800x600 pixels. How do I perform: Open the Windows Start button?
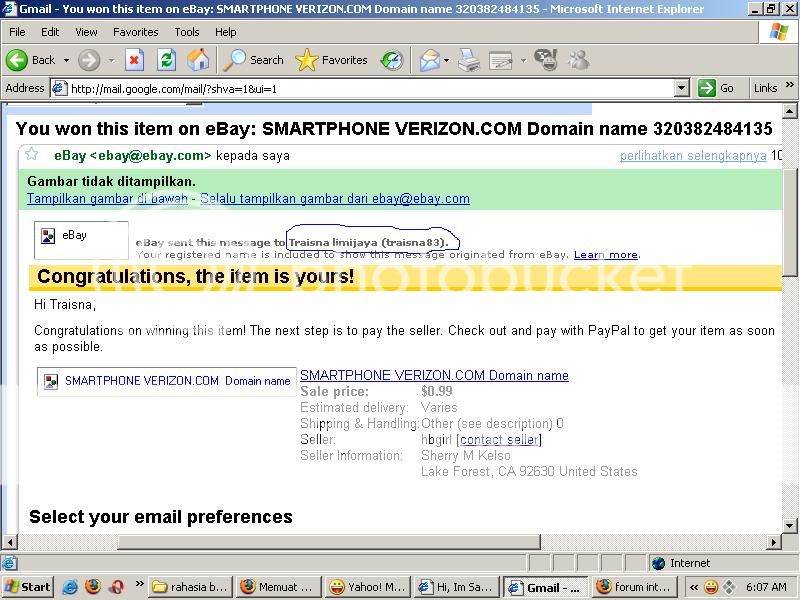click(28, 587)
